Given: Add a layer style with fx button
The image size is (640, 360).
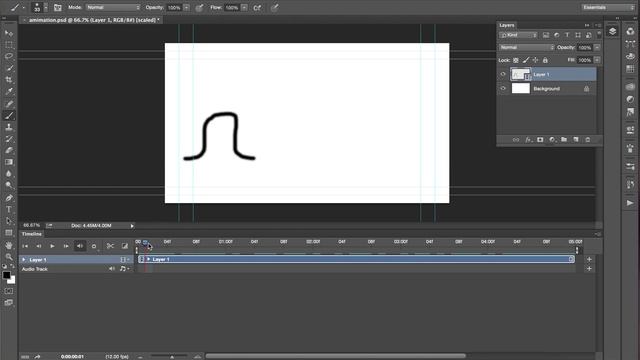Looking at the screenshot, I should point(528,140).
